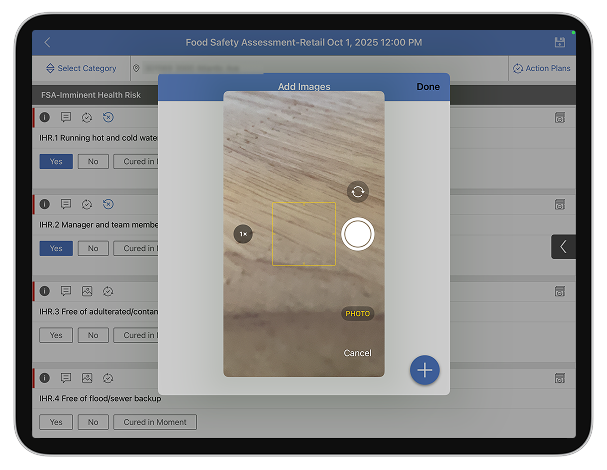Viewport: 607px width, 470px height.
Task: Select No for IHR.2 manager question
Action: pos(93,249)
